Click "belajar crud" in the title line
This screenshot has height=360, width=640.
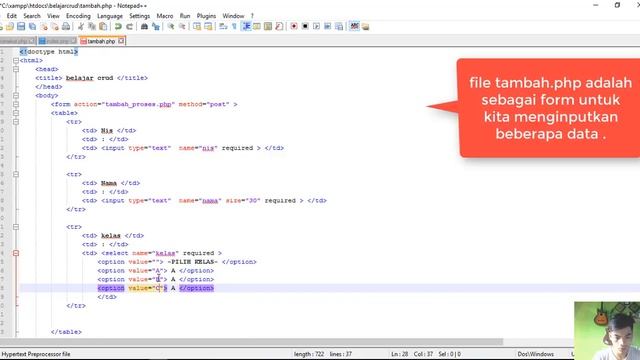pyautogui.click(x=89, y=78)
